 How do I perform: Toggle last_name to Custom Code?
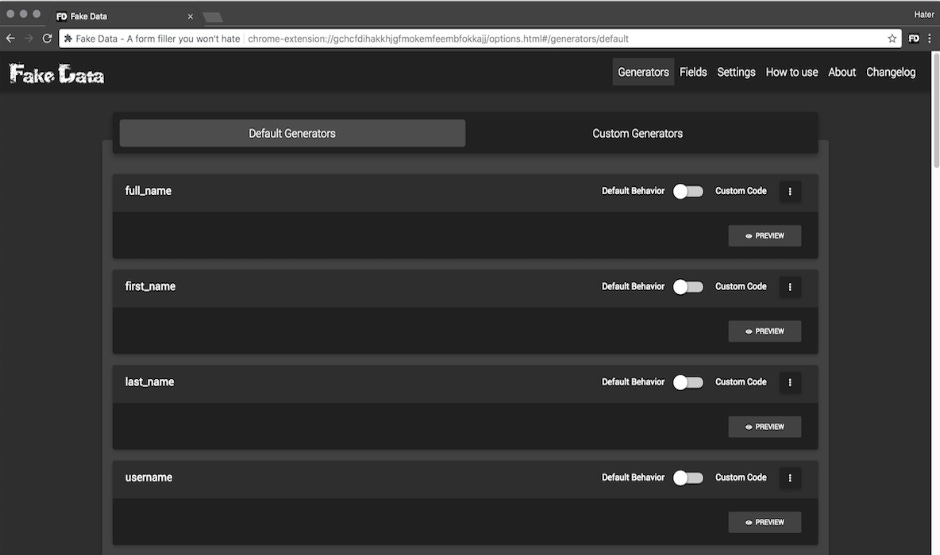688,382
